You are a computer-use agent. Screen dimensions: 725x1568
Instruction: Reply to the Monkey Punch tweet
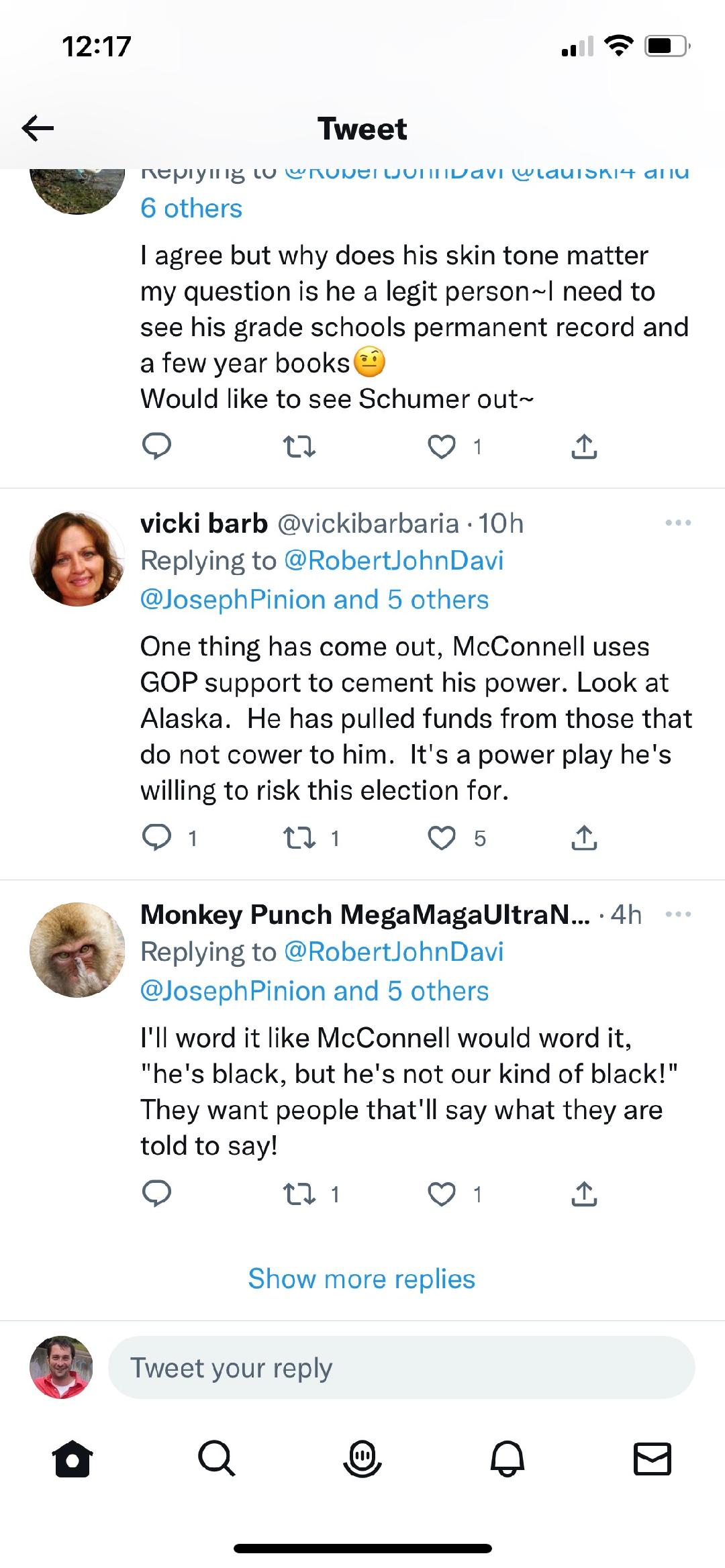click(157, 1194)
